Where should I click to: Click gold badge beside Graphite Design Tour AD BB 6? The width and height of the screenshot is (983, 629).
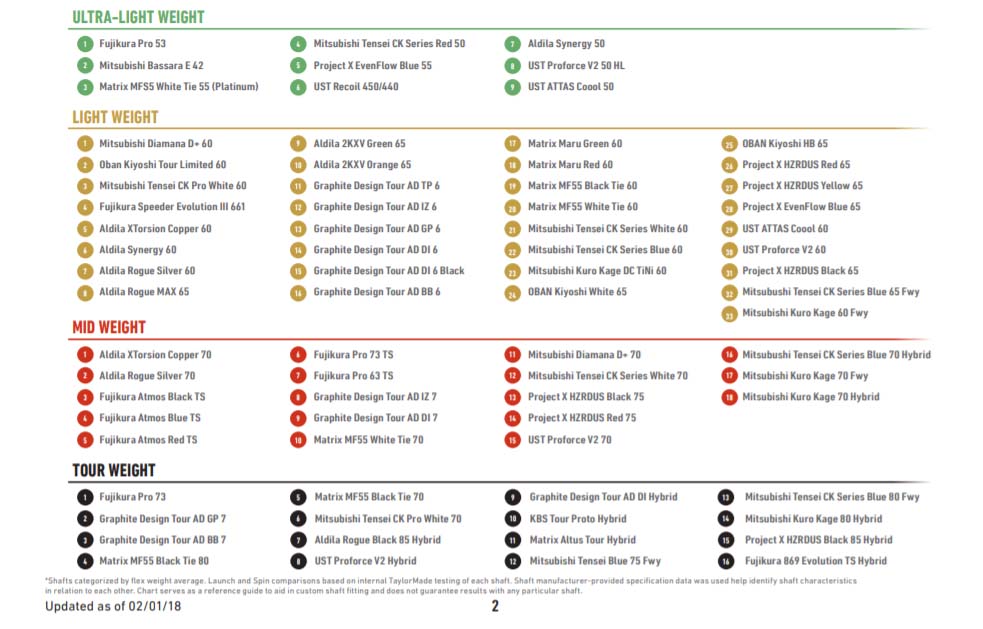pos(298,292)
